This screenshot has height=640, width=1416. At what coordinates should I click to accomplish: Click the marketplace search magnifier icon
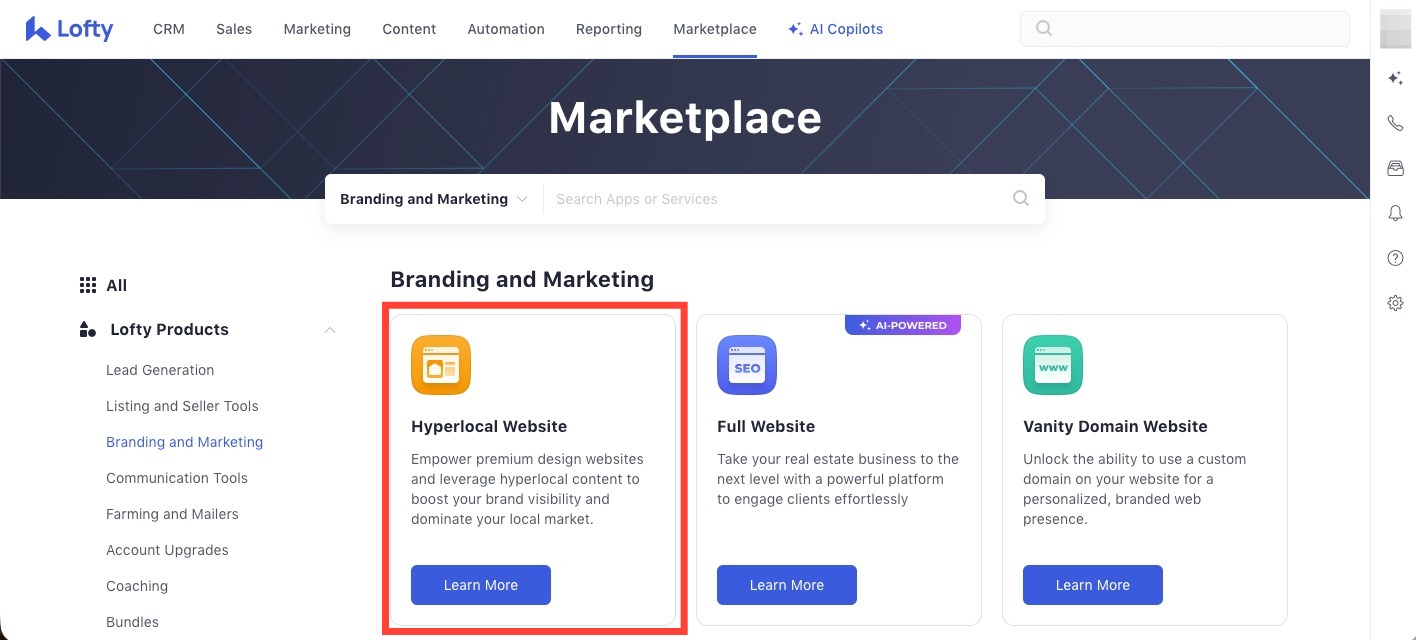point(1020,198)
